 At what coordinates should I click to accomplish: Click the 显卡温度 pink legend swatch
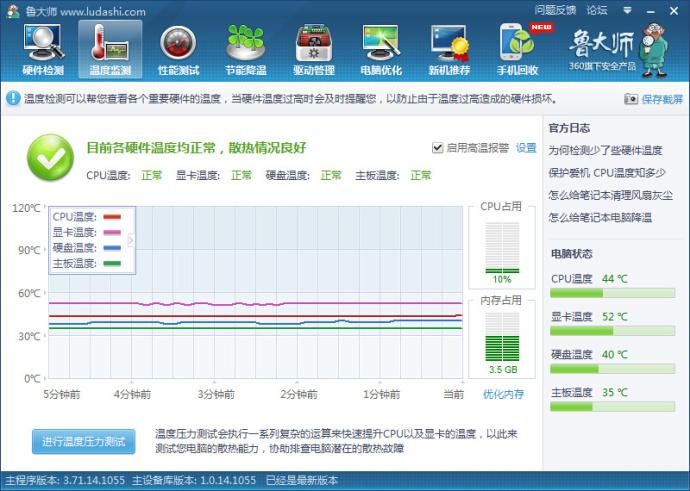112,232
